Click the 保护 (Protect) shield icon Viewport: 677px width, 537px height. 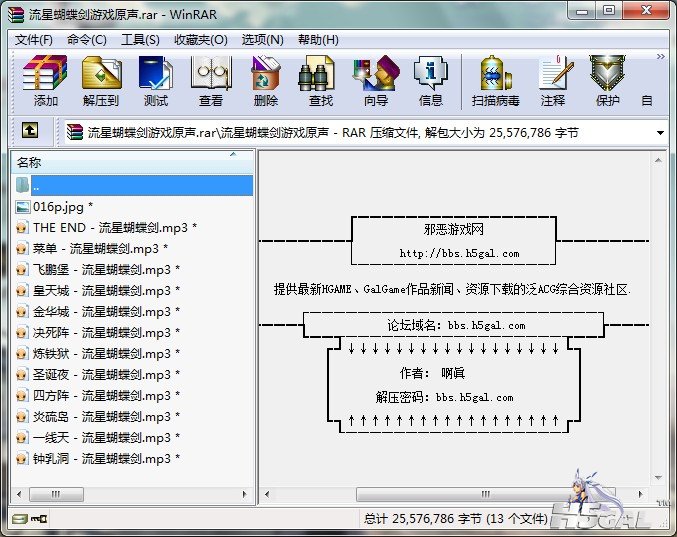point(607,81)
